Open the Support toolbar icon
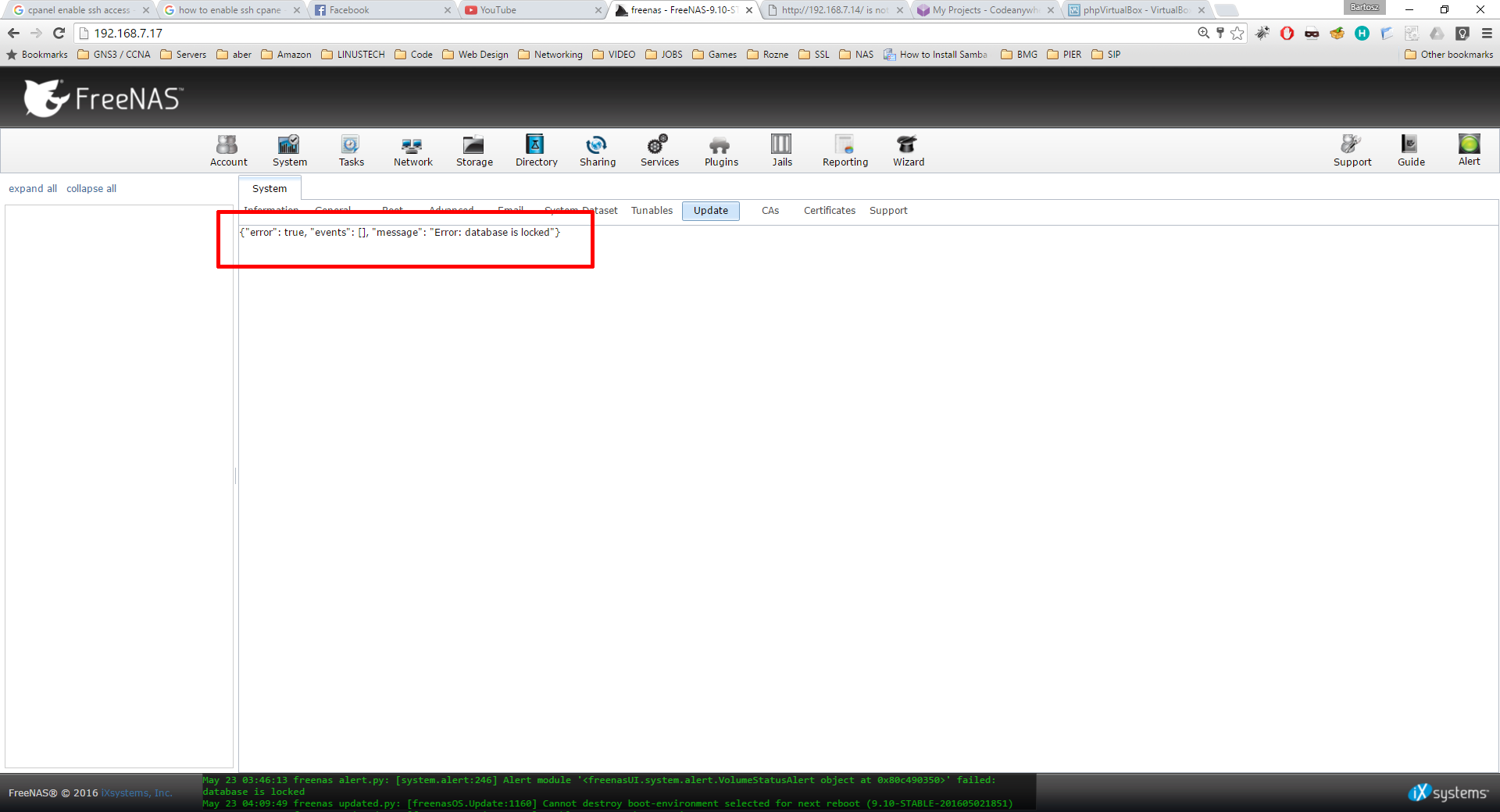The image size is (1500, 812). [1352, 151]
